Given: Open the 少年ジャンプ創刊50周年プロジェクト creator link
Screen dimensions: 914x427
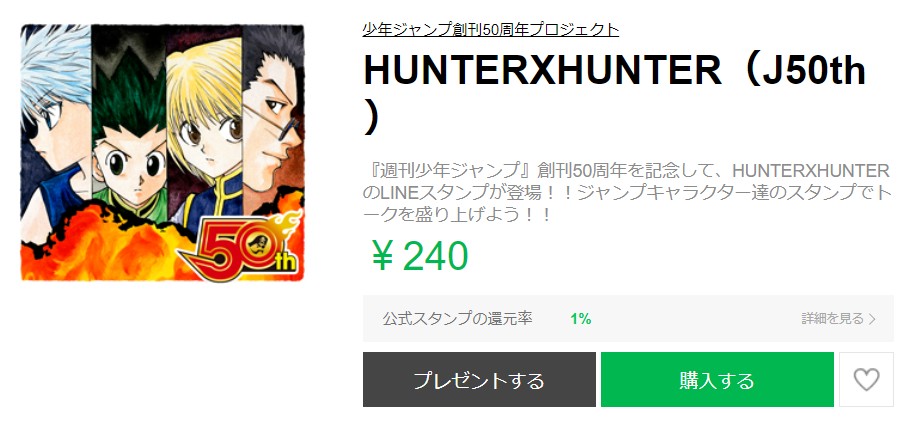Looking at the screenshot, I should pos(490,29).
